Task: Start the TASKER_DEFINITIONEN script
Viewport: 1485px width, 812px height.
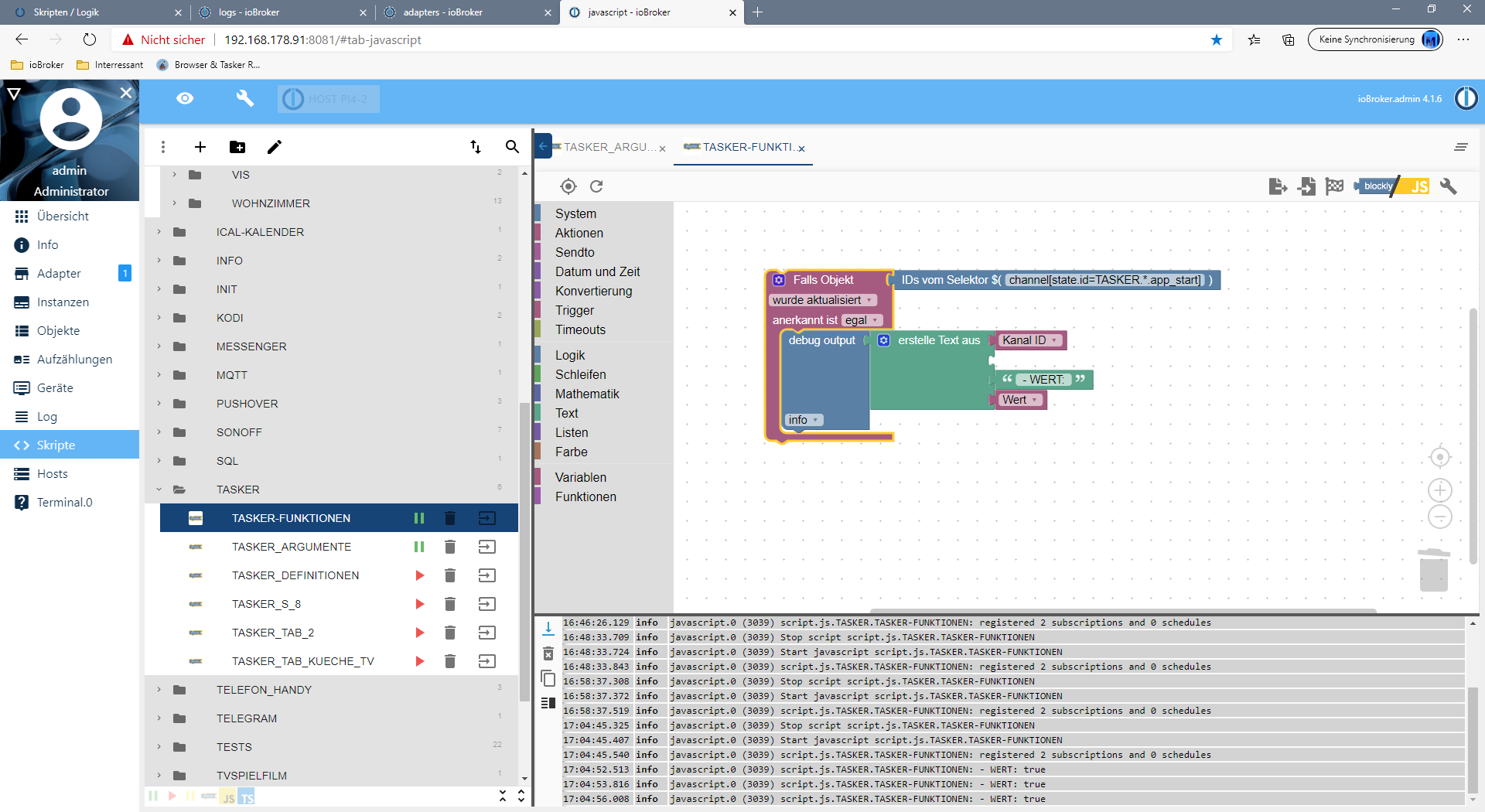Action: 420,575
